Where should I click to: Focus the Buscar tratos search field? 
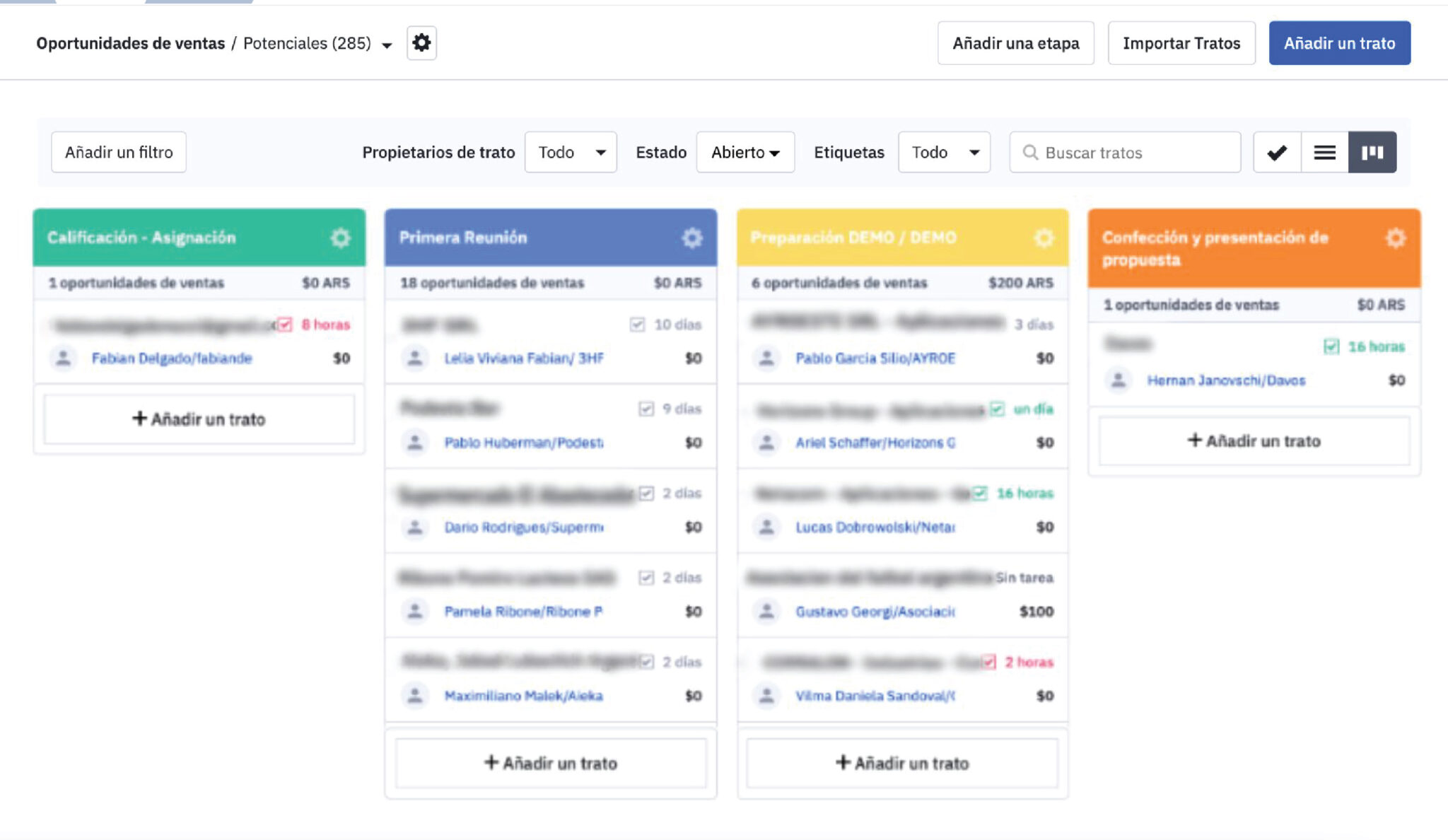[x=1125, y=152]
